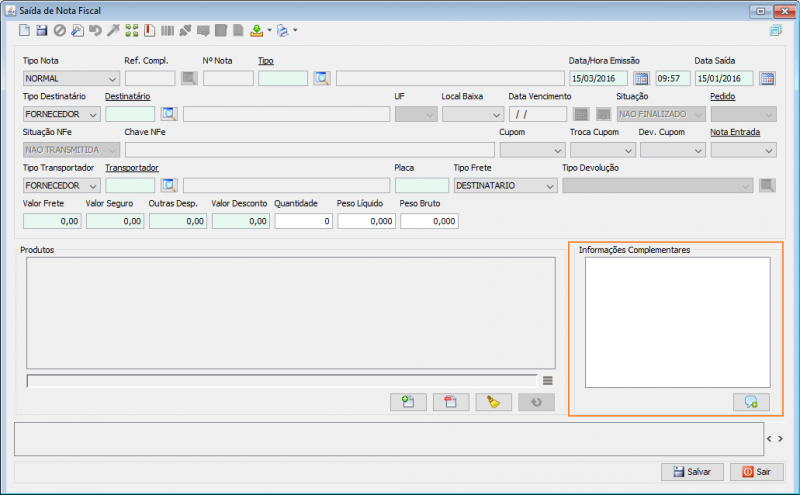Viewport: 800px width, 495px height.
Task: Click the Sair button
Action: [757, 472]
